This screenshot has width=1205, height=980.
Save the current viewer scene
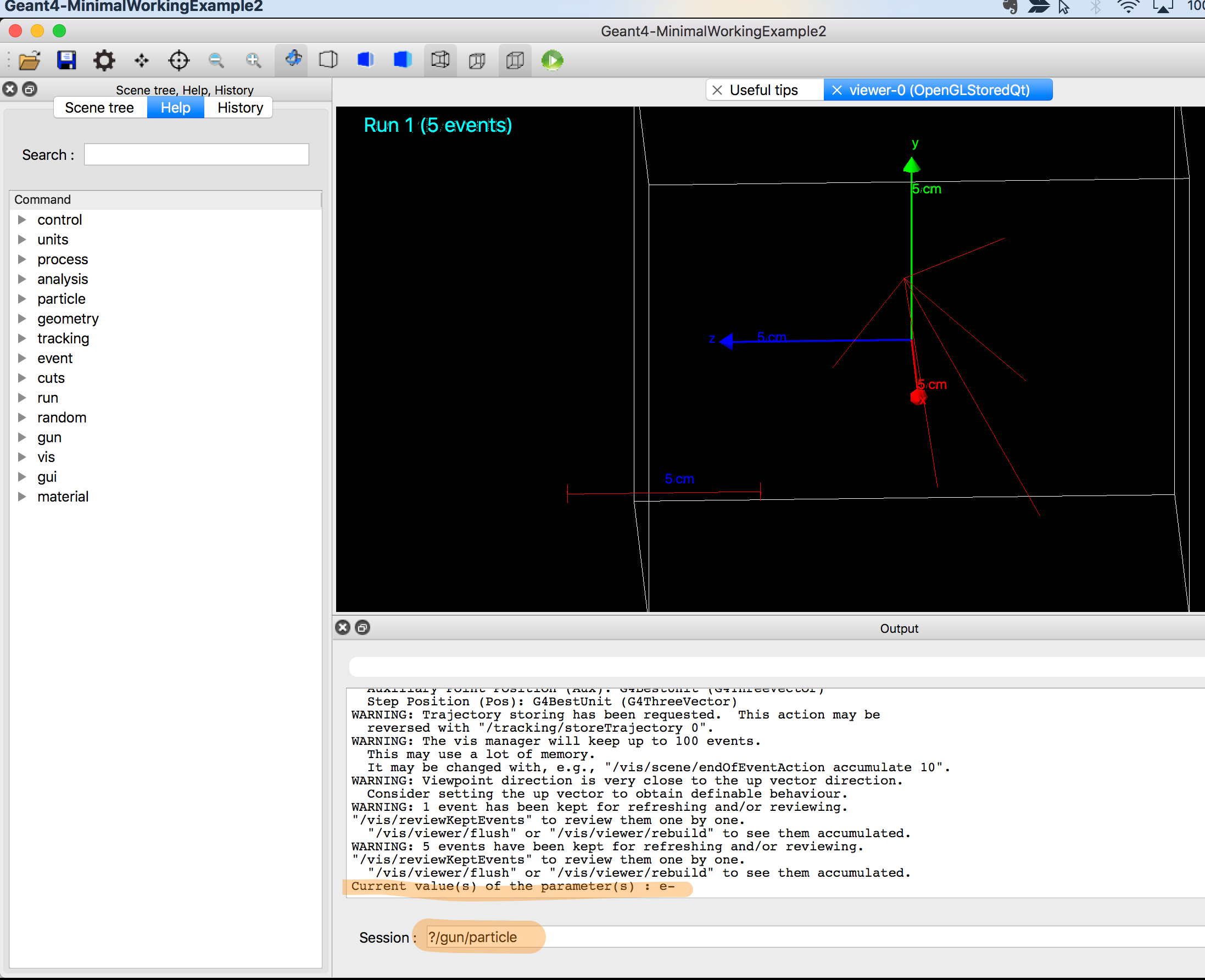click(67, 60)
